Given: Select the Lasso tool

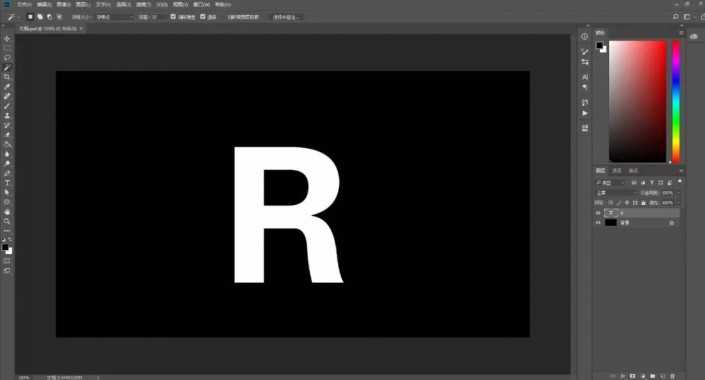Looking at the screenshot, I should [7, 58].
